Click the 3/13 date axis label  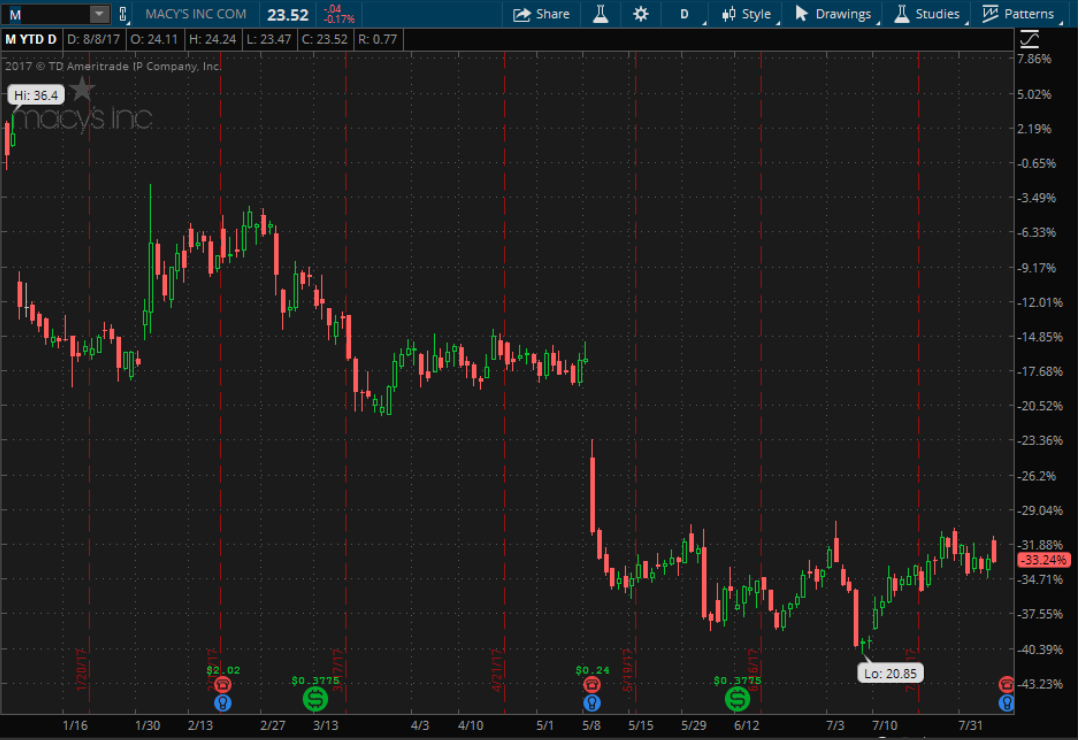point(326,726)
